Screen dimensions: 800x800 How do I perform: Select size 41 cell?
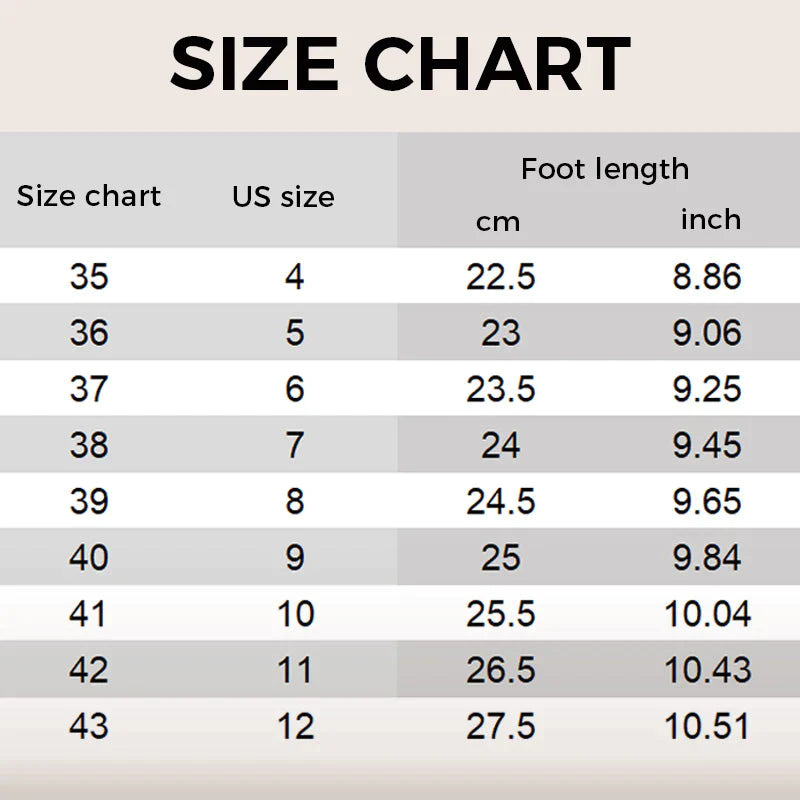[x=88, y=613]
